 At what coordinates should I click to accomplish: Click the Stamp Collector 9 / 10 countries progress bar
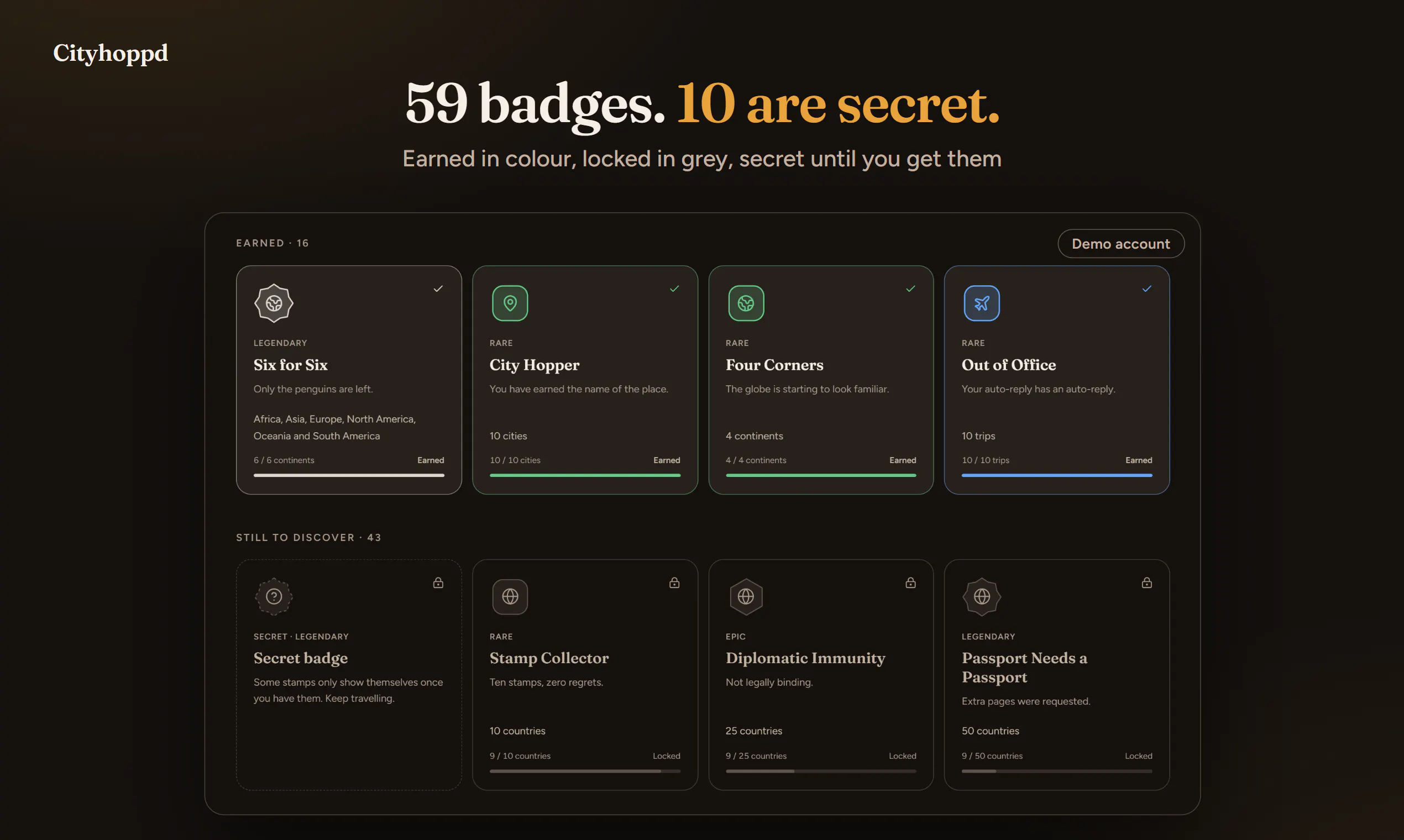585,771
